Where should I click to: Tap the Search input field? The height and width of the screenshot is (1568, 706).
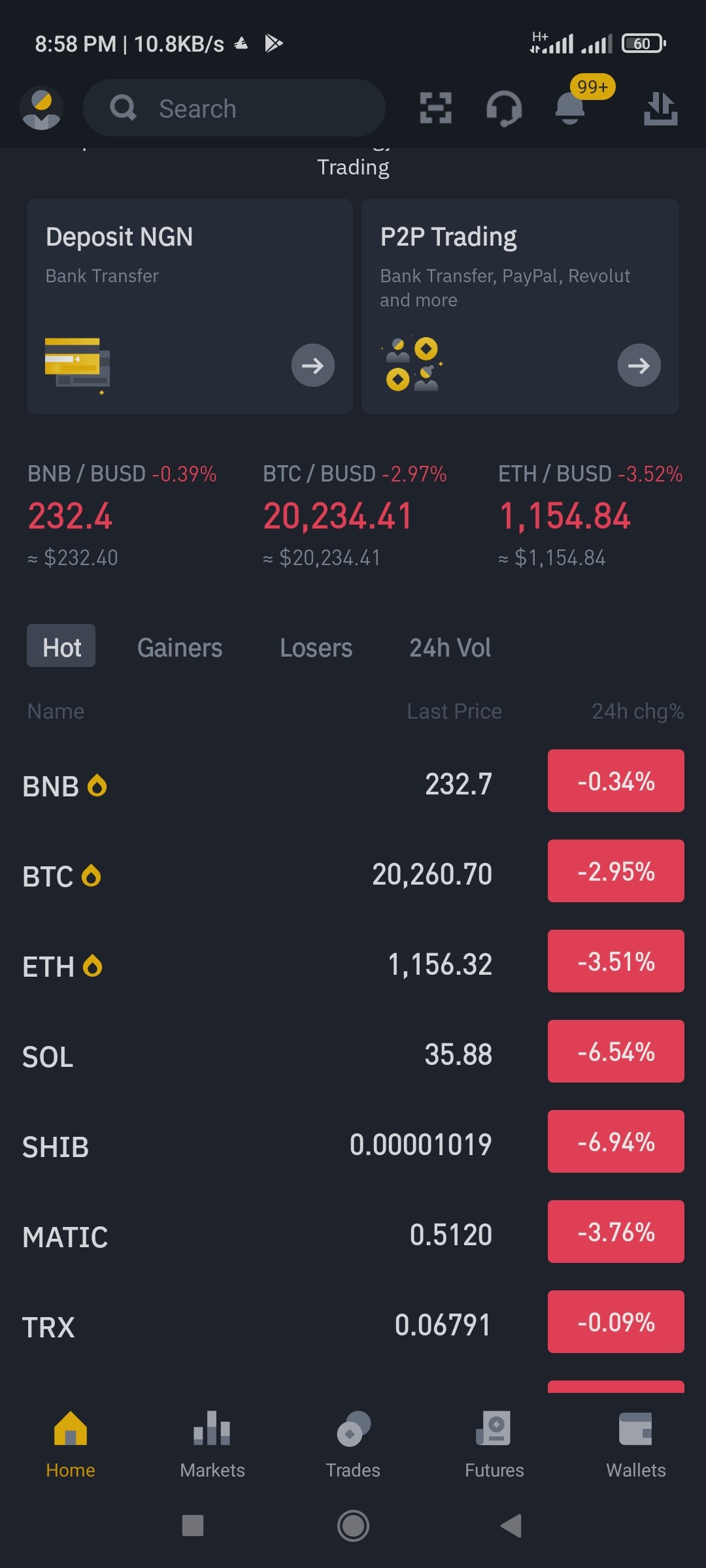tap(234, 108)
